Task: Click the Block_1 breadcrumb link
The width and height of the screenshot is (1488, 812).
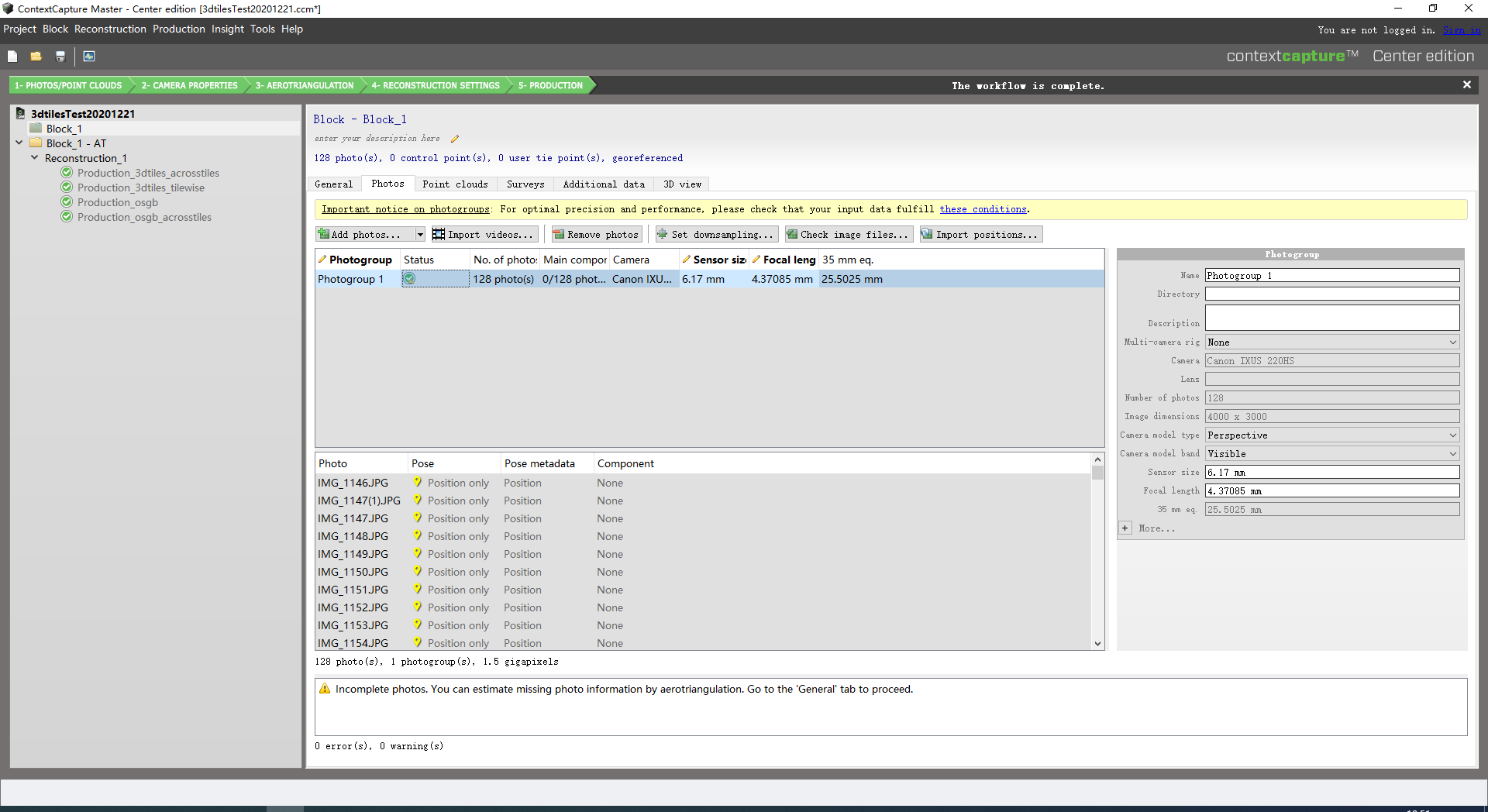Action: [x=384, y=119]
